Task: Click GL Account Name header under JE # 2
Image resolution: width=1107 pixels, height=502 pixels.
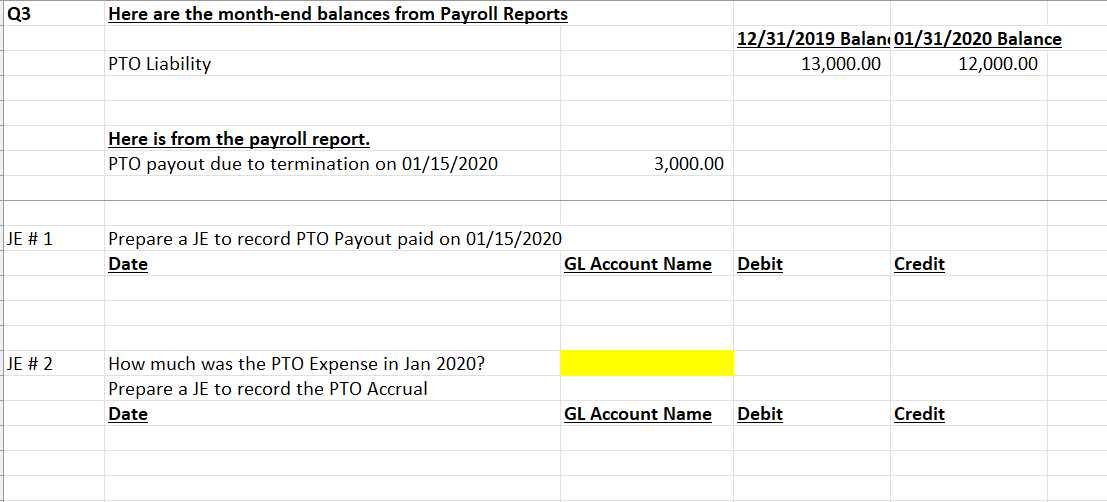Action: coord(638,414)
